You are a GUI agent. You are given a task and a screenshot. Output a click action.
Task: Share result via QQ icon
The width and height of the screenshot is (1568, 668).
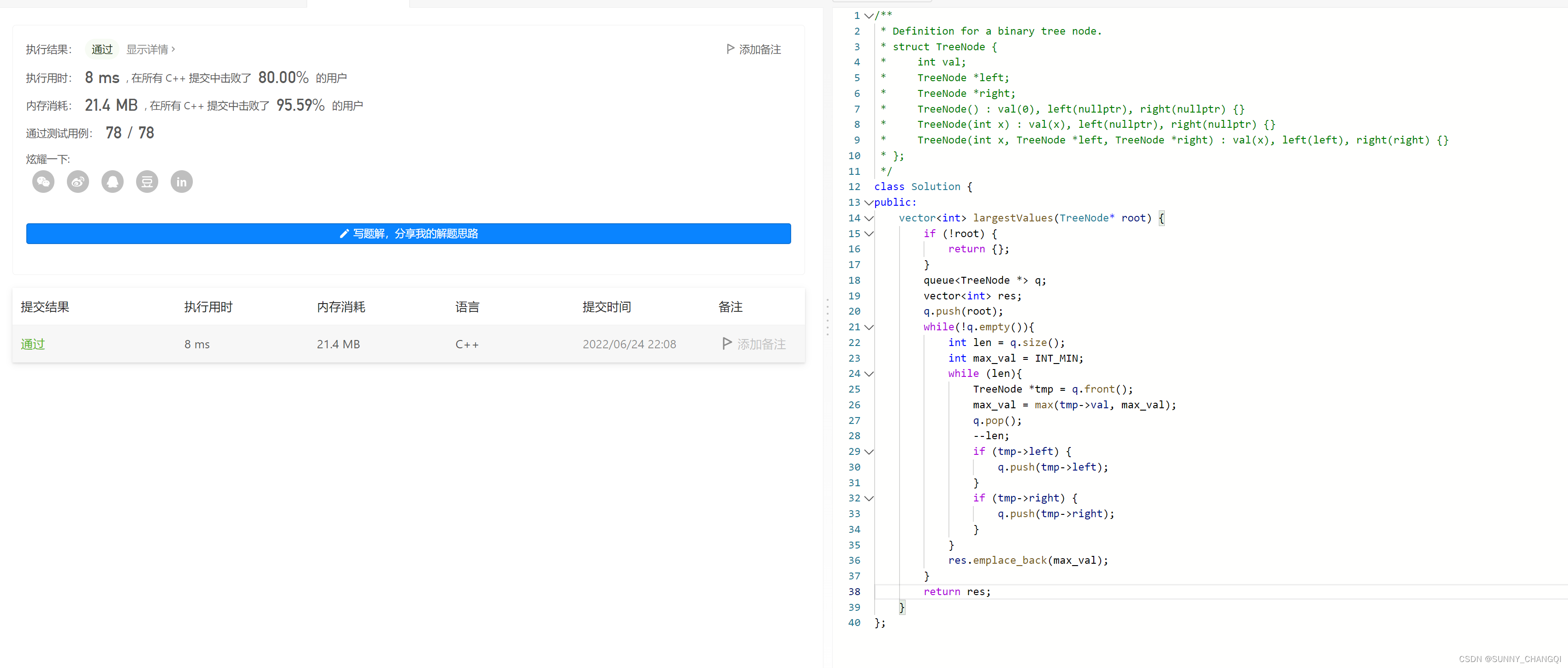pyautogui.click(x=113, y=181)
